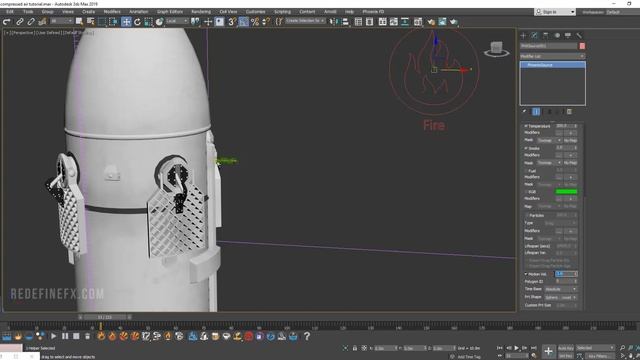The height and width of the screenshot is (360, 640).
Task: Click Configure Modifier Sets icon
Action: tap(569, 111)
